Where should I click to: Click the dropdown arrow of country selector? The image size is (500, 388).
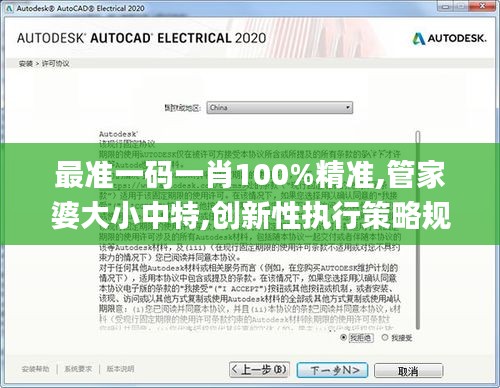(347, 108)
